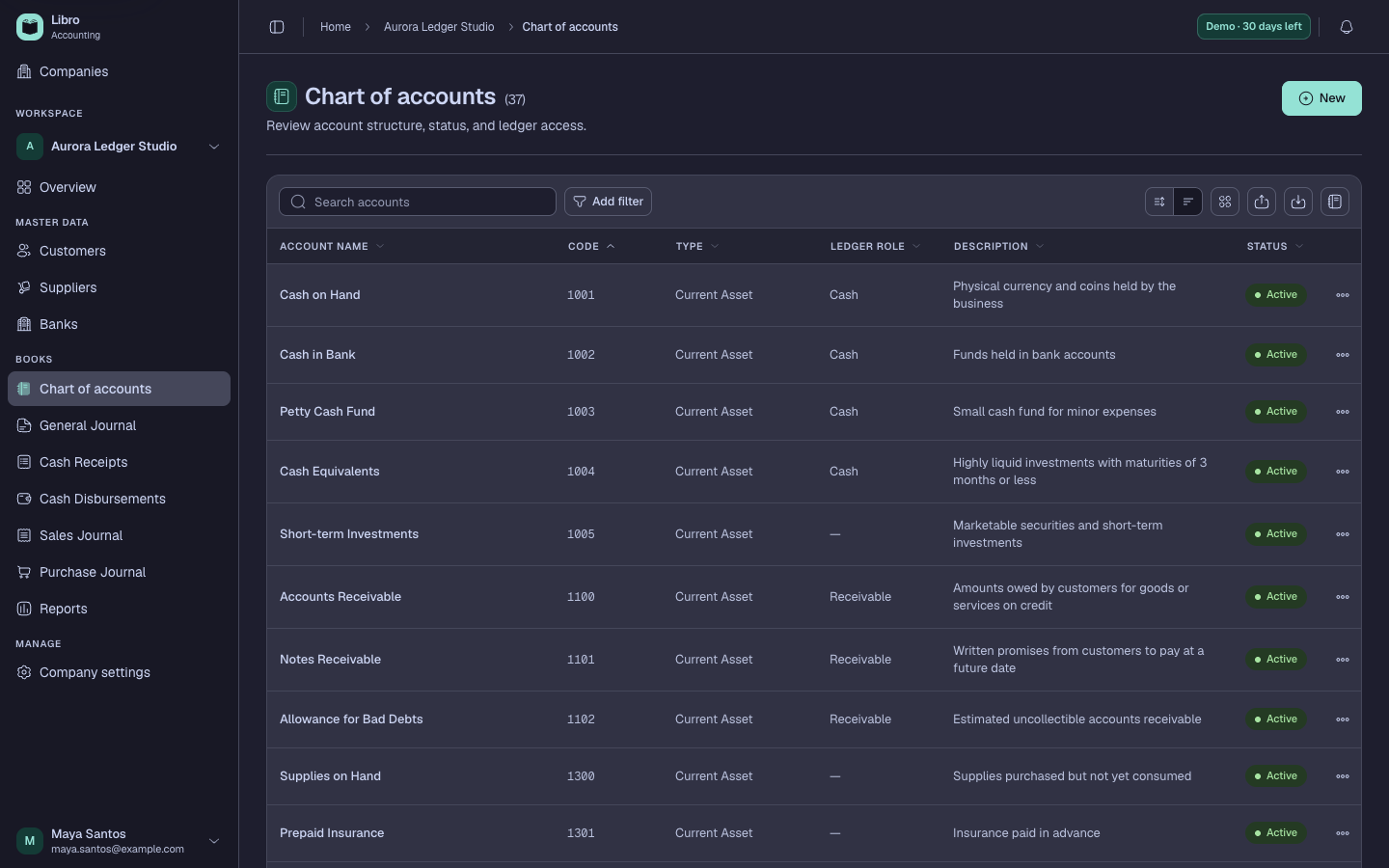1389x868 pixels.
Task: Click Active status of Notes Receivable row
Action: pyautogui.click(x=1276, y=660)
